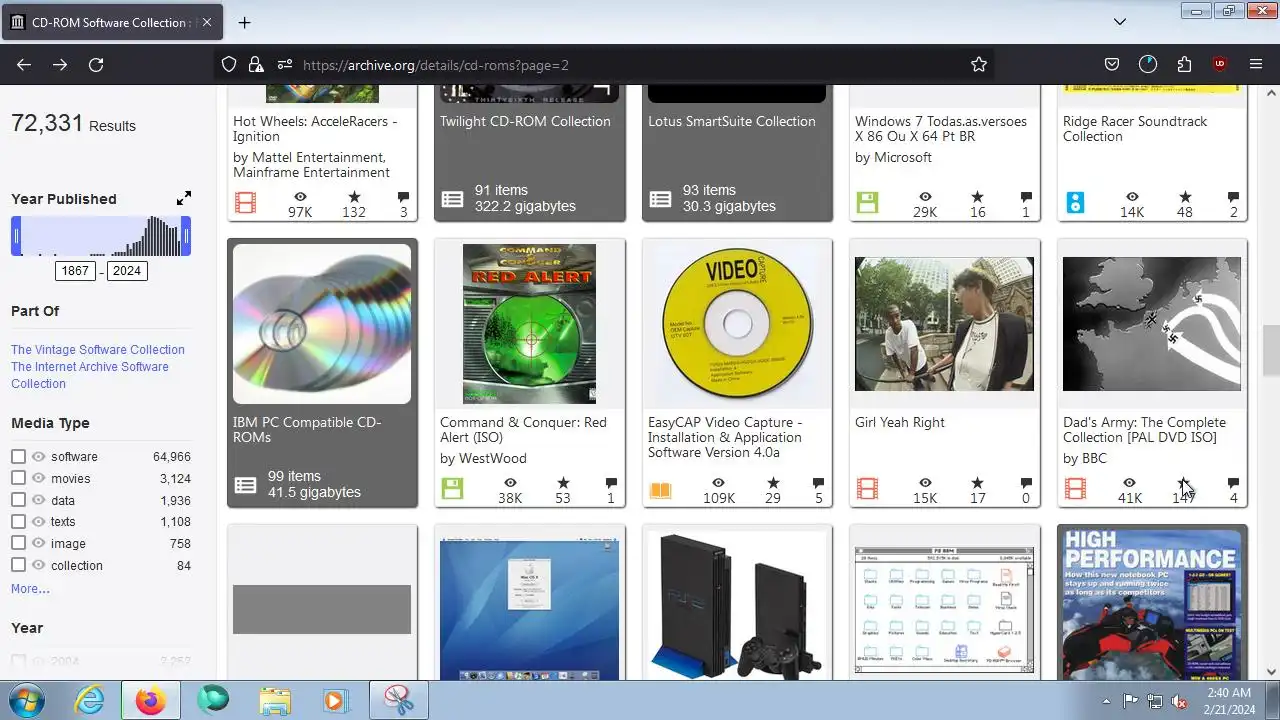Click texts book icon on EasyCAP card
The width and height of the screenshot is (1280, 720).
660,490
